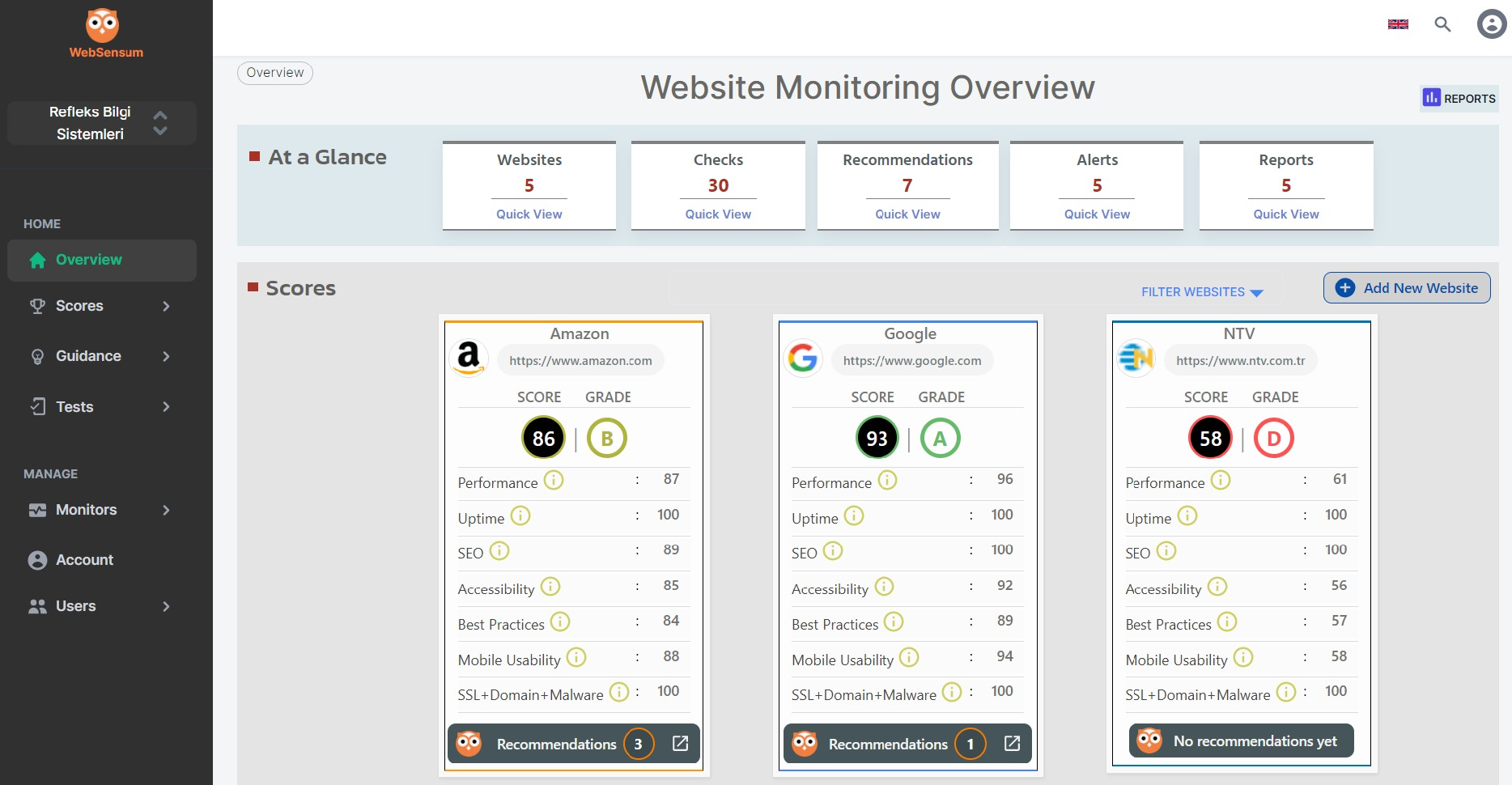
Task: Click the Overview breadcrumb chip
Action: coord(274,73)
